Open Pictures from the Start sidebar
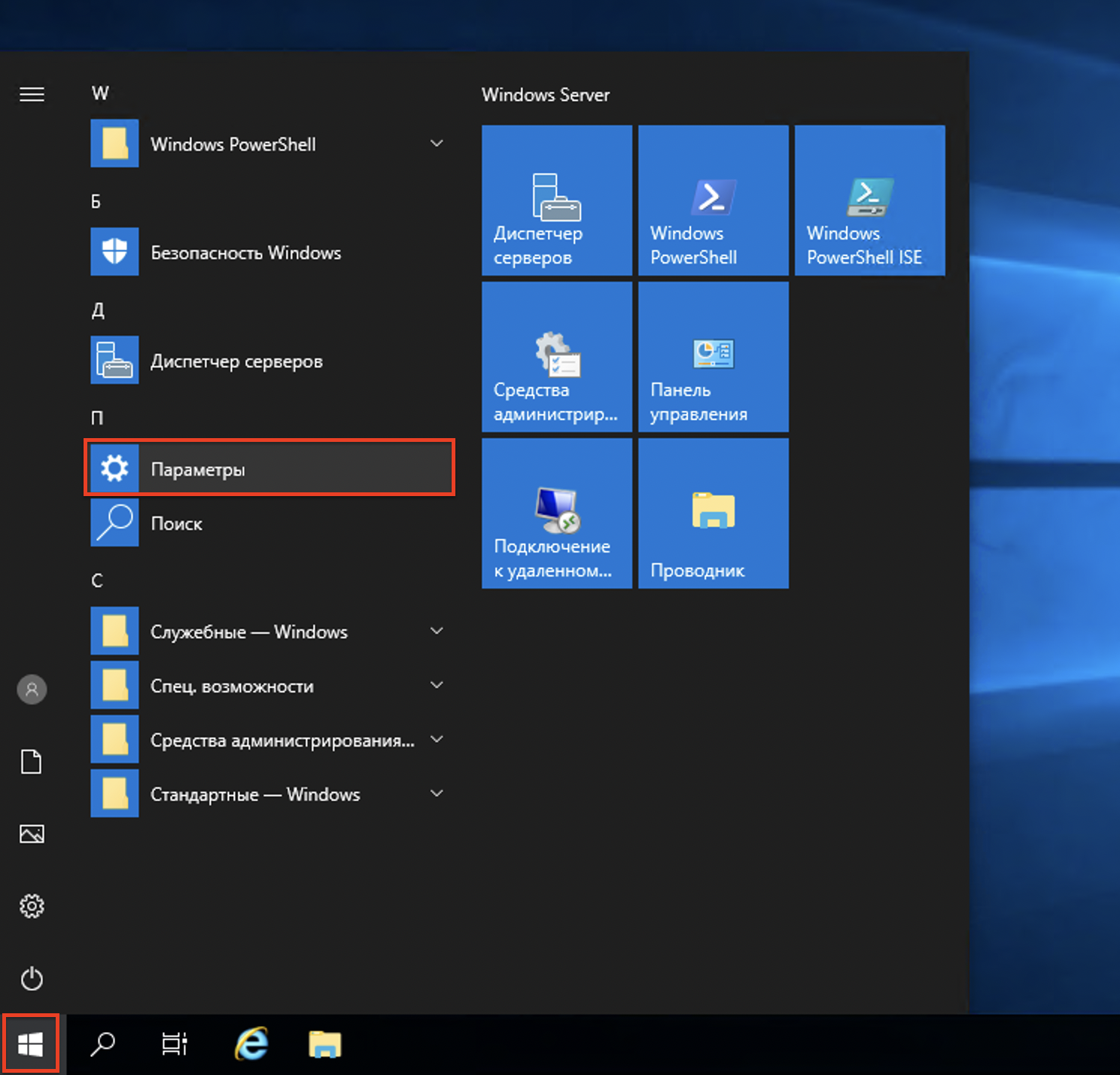This screenshot has height=1075, width=1120. click(32, 833)
